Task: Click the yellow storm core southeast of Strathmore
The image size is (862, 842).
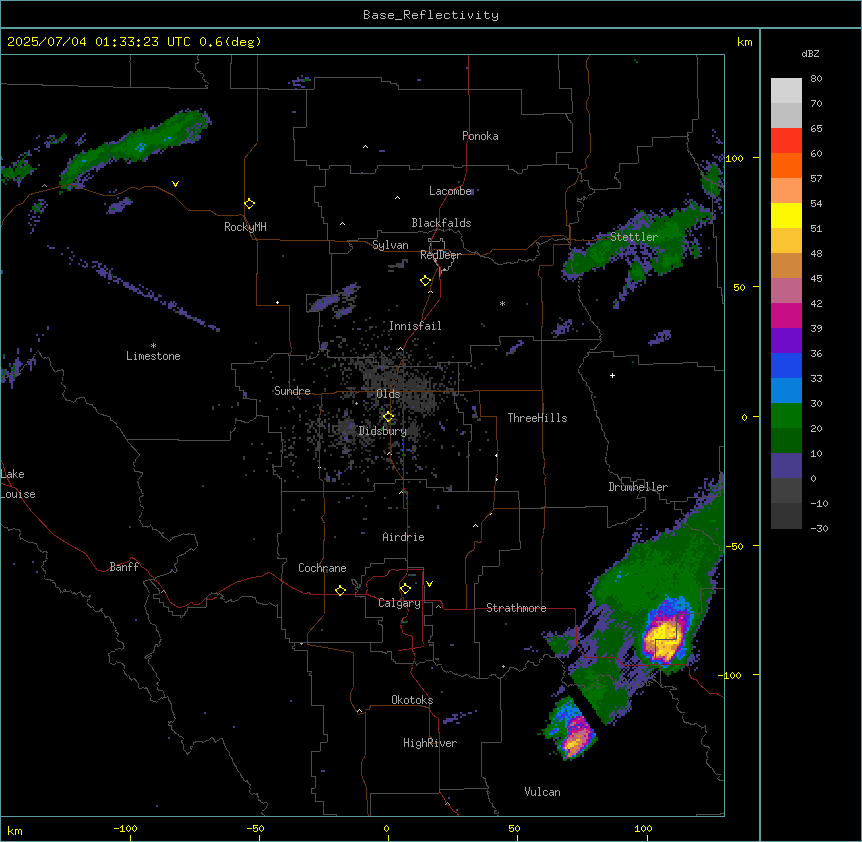Action: pyautogui.click(x=665, y=640)
